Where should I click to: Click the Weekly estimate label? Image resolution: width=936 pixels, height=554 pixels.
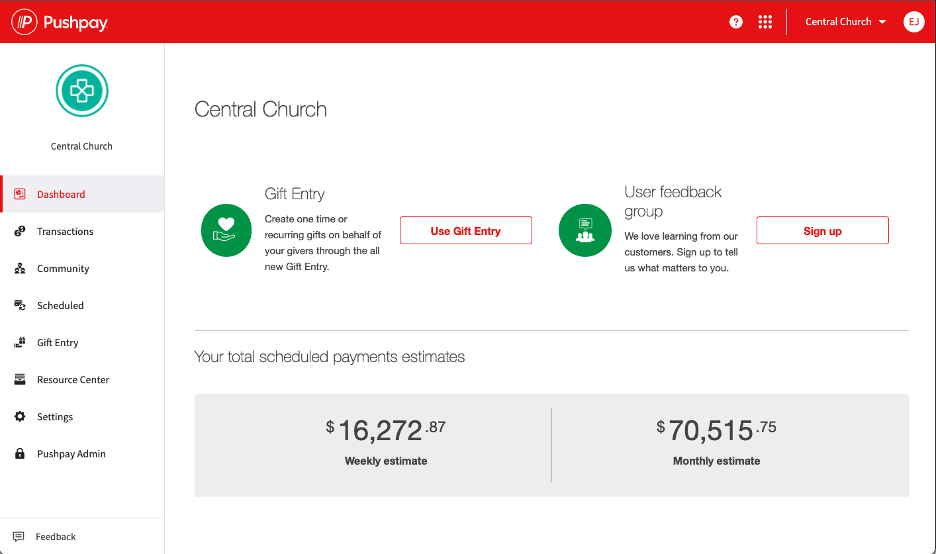pos(386,461)
